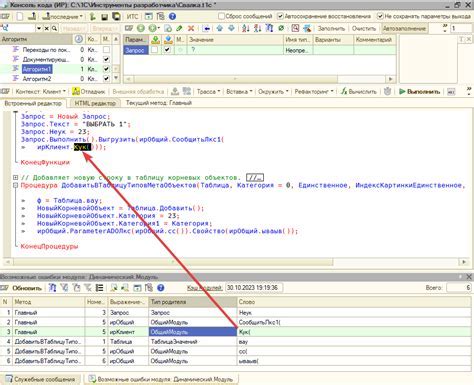Screen dimensions: 474x385
Task: Click the red X delete parameter icon
Action: point(191,28)
